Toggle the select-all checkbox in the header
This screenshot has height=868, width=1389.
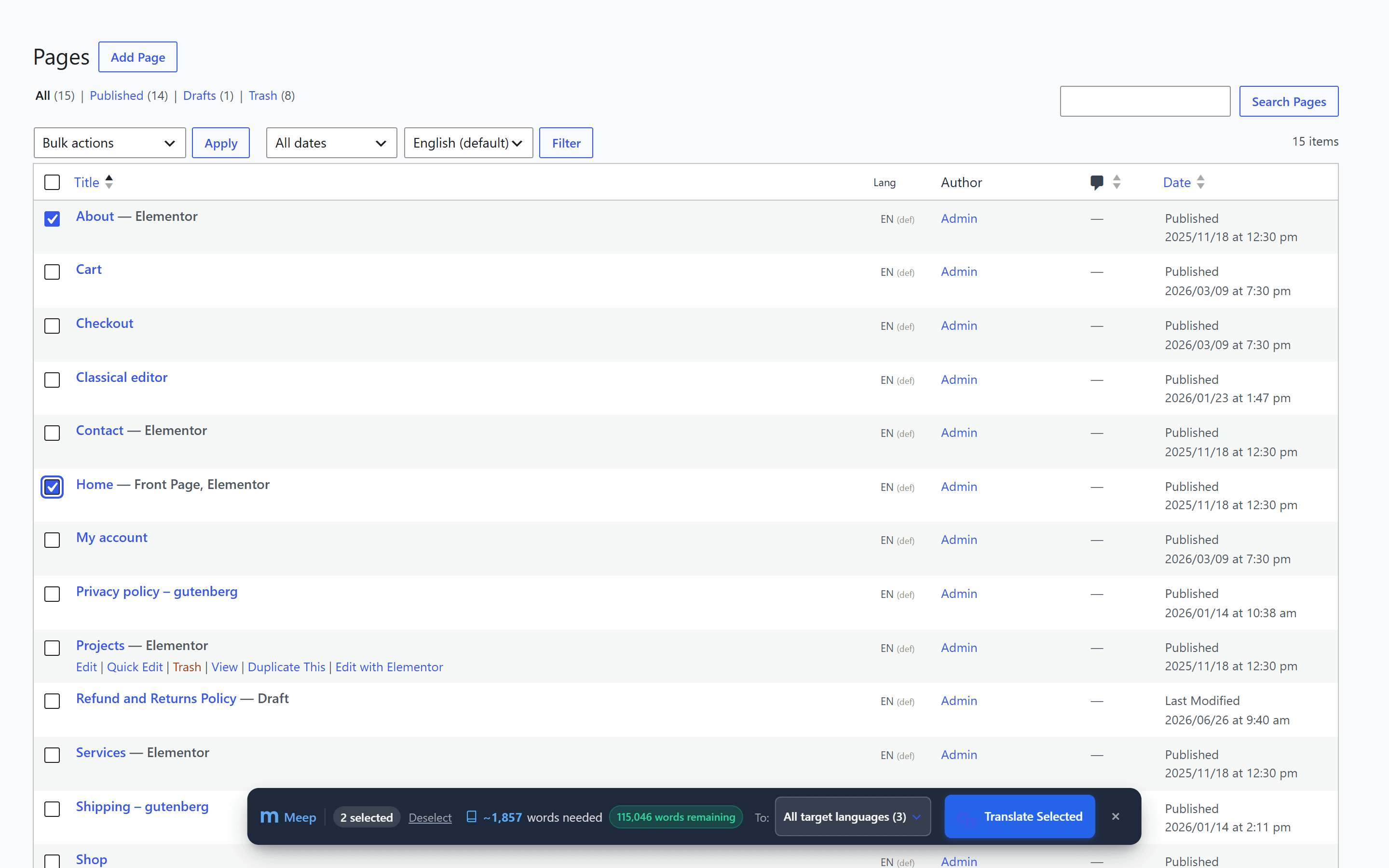(52, 183)
